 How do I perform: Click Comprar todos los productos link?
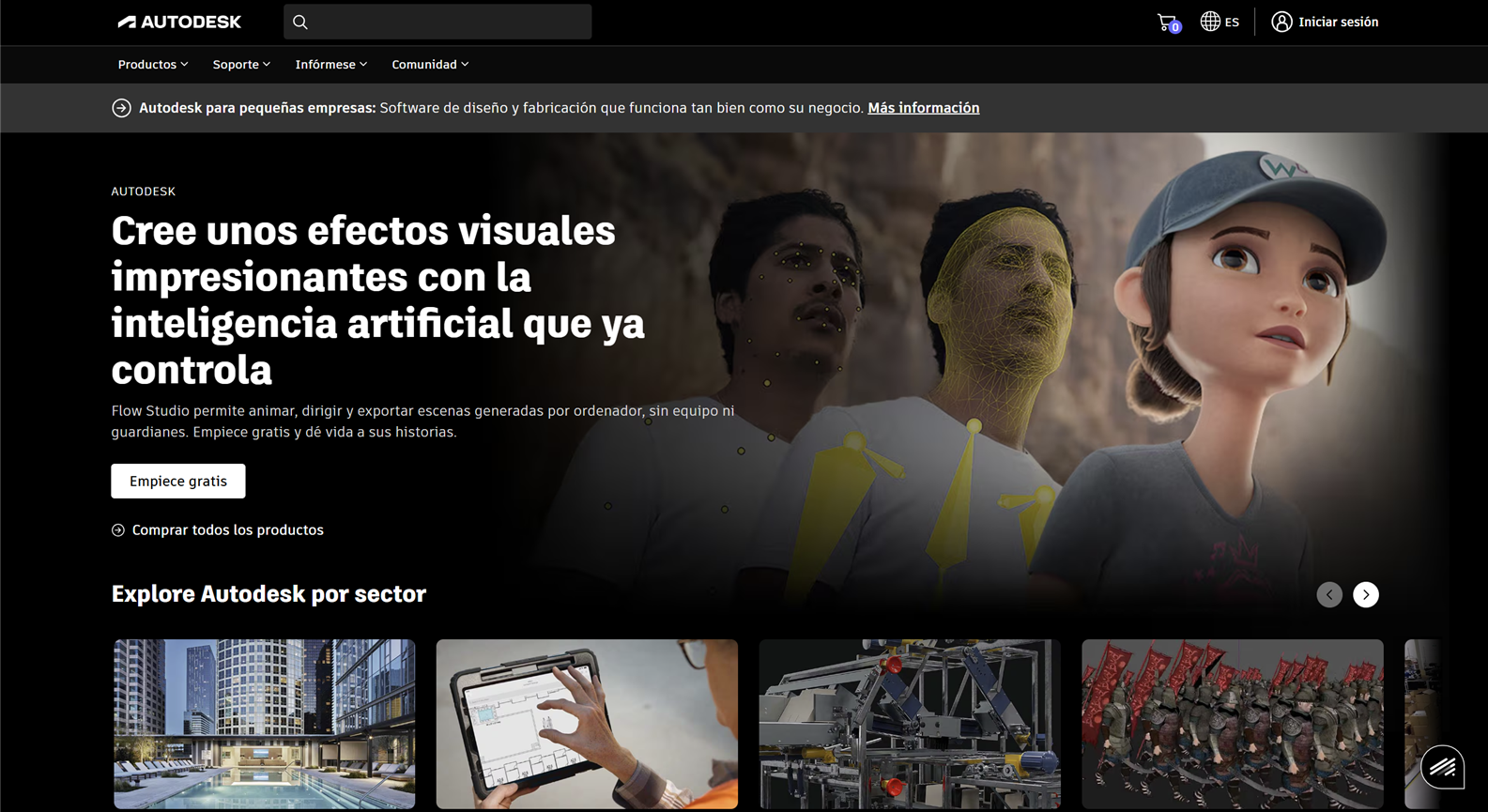tap(227, 530)
